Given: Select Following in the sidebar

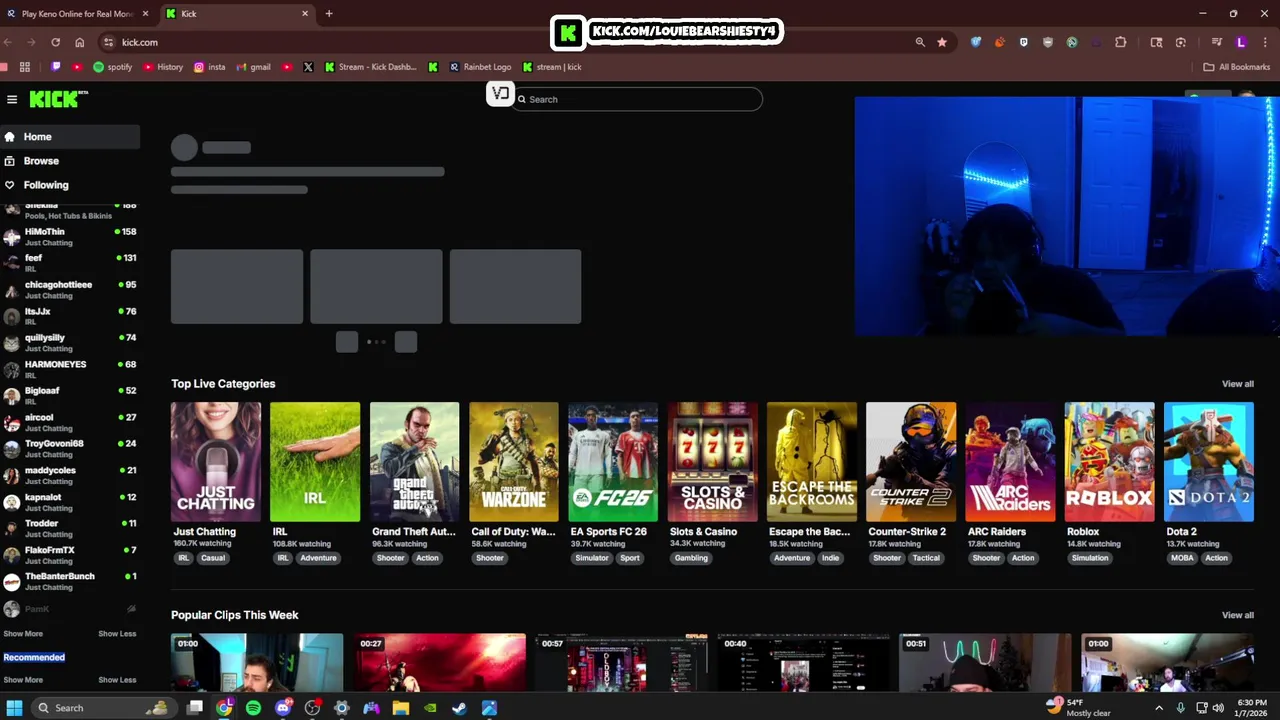Looking at the screenshot, I should click(x=70, y=185).
